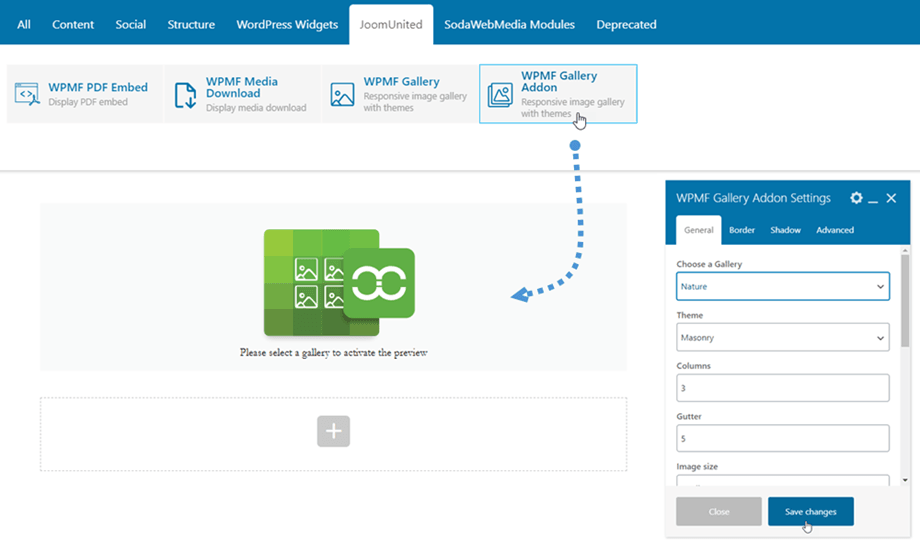Click the Close button in settings panel

point(719,511)
